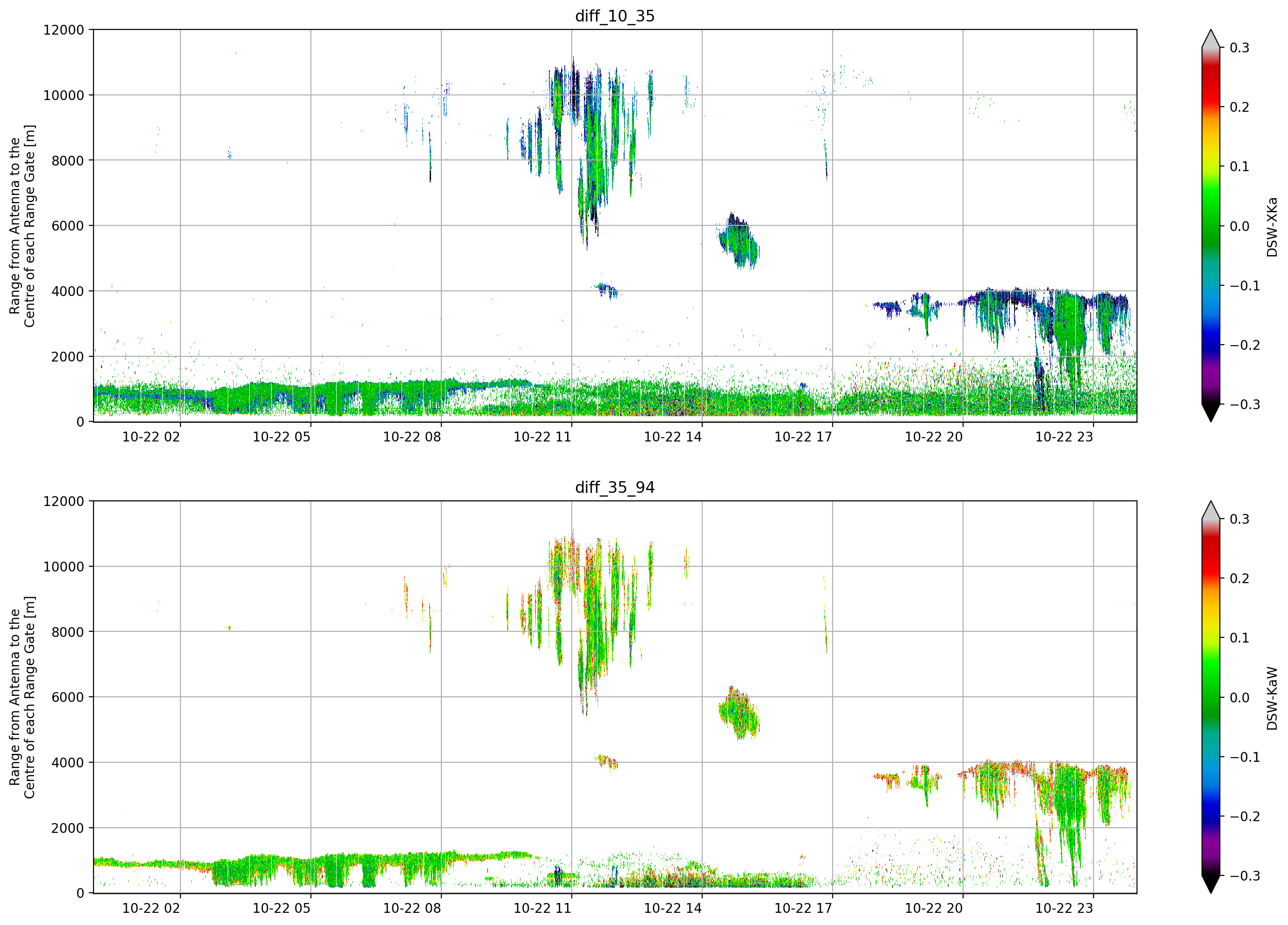Select the DSW-KaW colorbar label
Image resolution: width=1288 pixels, height=925 pixels.
(x=1272, y=698)
